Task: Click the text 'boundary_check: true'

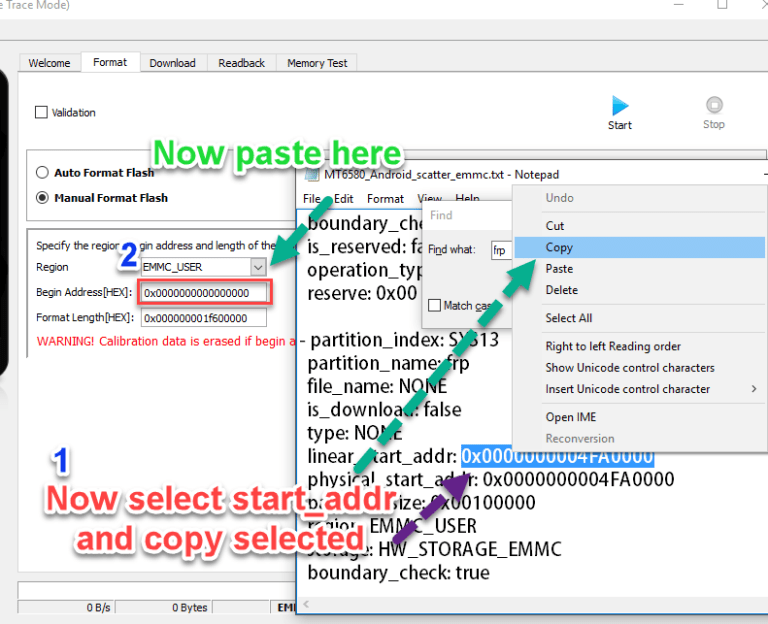Action: (398, 573)
